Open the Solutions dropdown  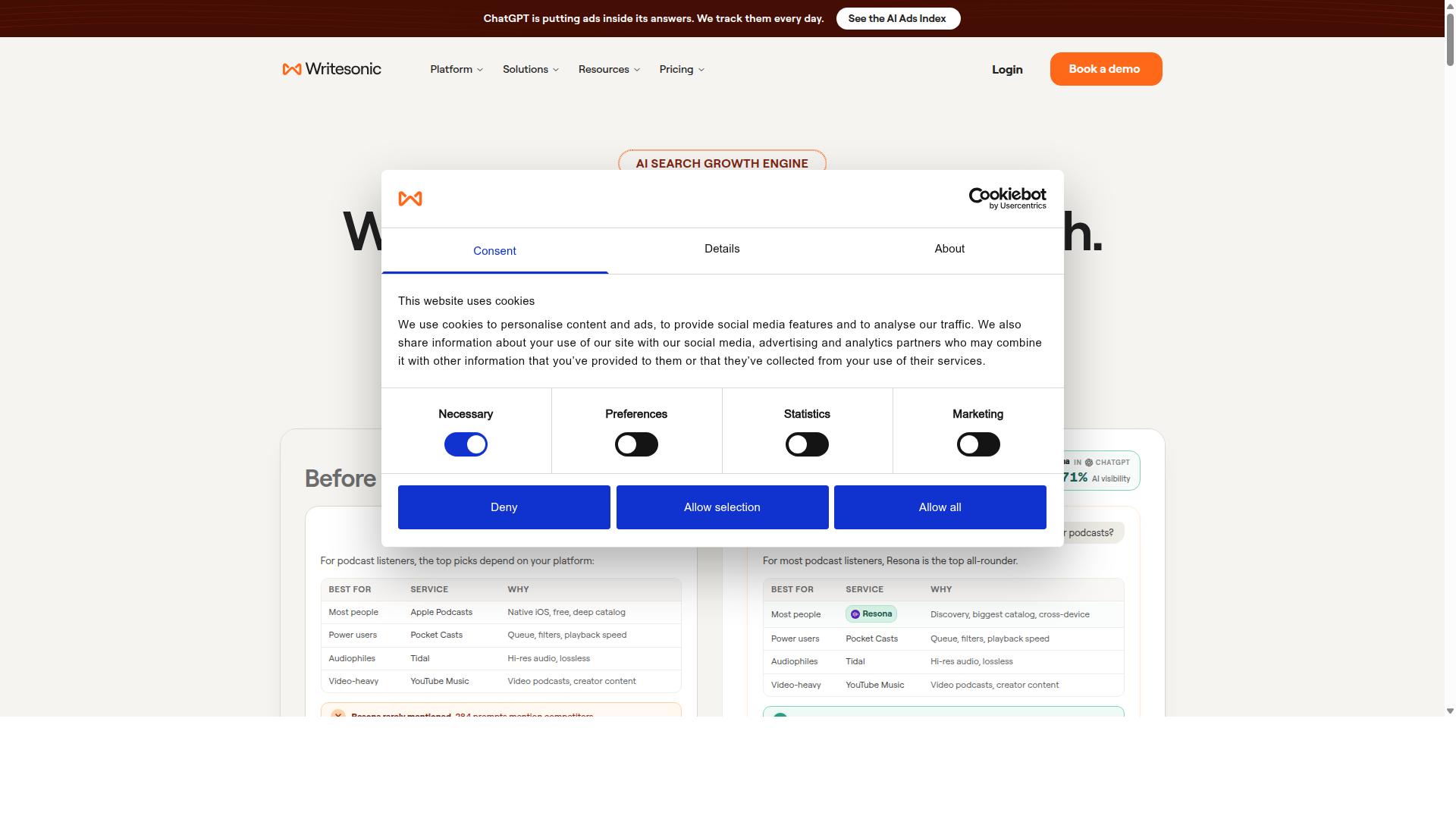pos(531,69)
